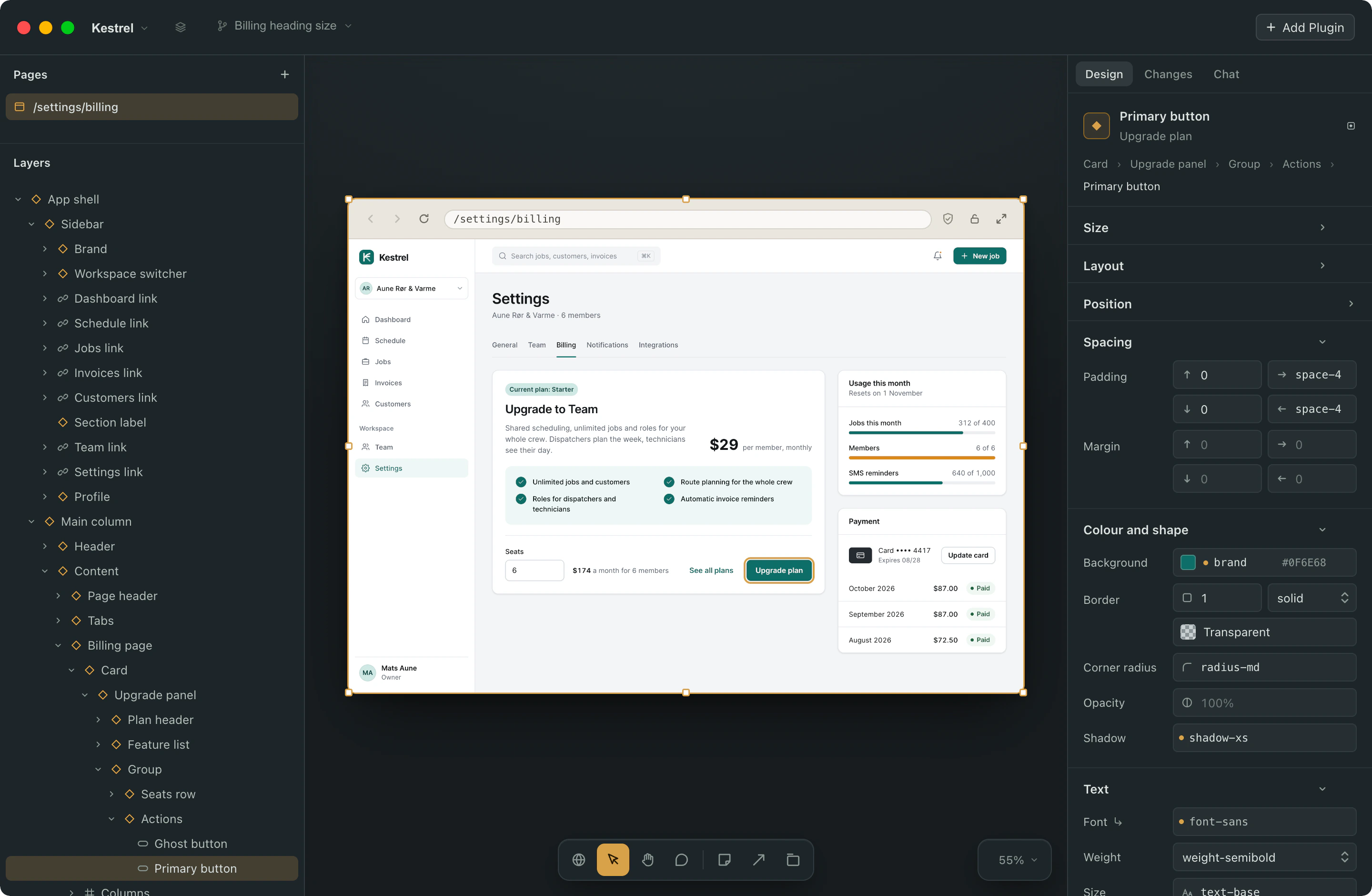
Task: Click the Kestrel logo in the app sidebar
Action: point(367,257)
